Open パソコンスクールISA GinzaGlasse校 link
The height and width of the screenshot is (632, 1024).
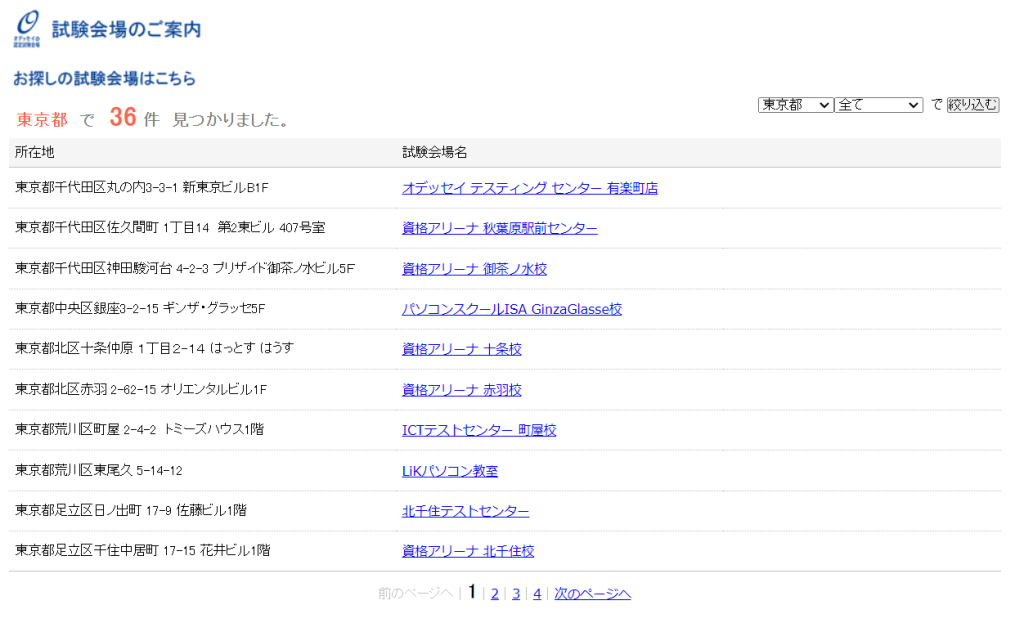511,309
